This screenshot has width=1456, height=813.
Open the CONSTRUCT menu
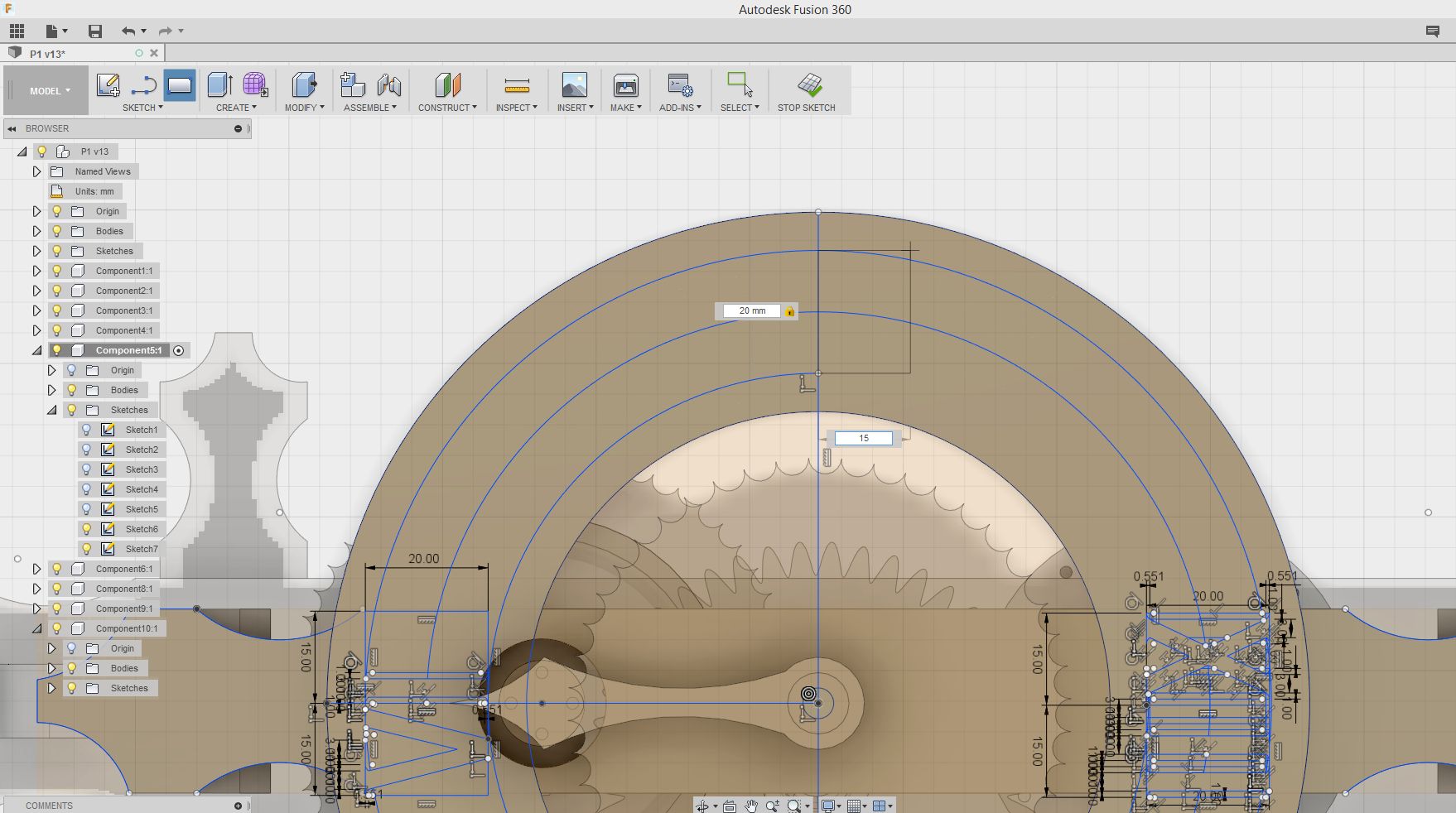pos(447,108)
